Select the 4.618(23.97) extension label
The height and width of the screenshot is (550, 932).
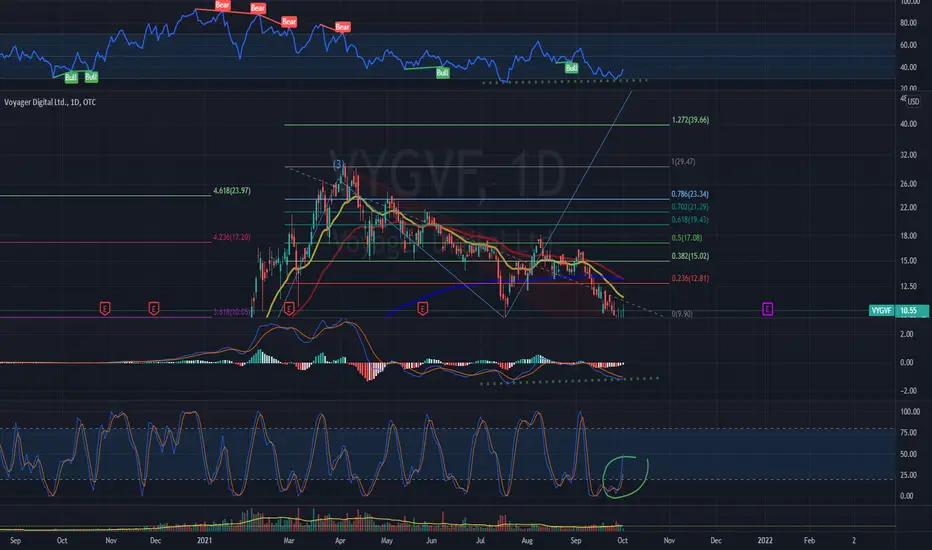(232, 191)
